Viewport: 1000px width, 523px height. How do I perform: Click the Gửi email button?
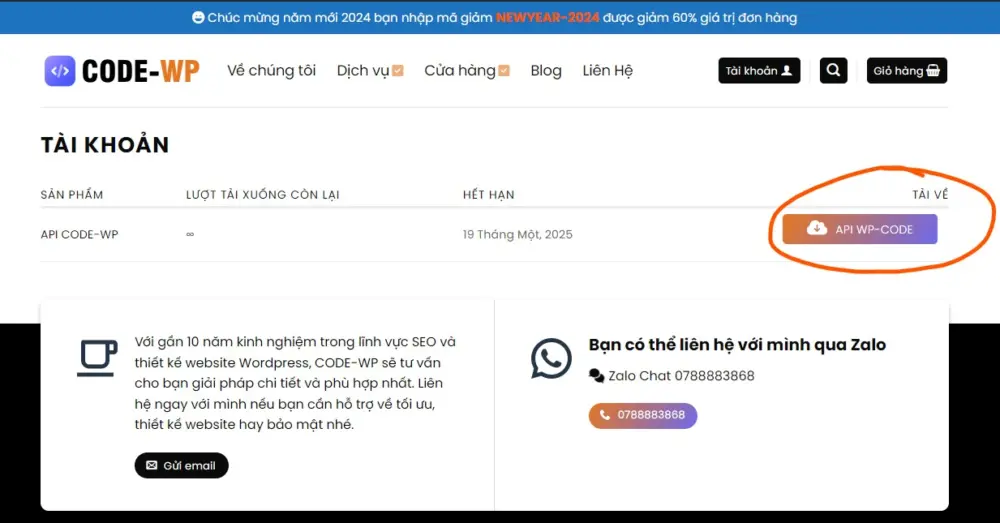[x=181, y=466]
